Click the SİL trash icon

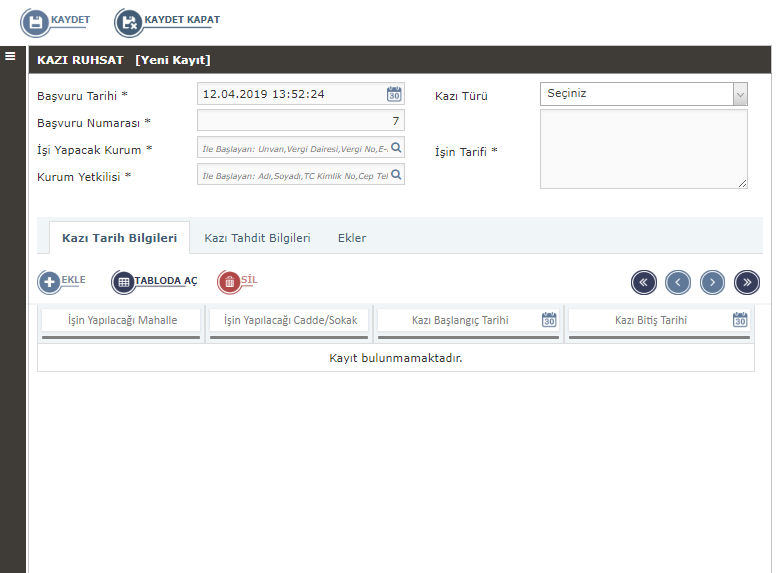(x=229, y=282)
